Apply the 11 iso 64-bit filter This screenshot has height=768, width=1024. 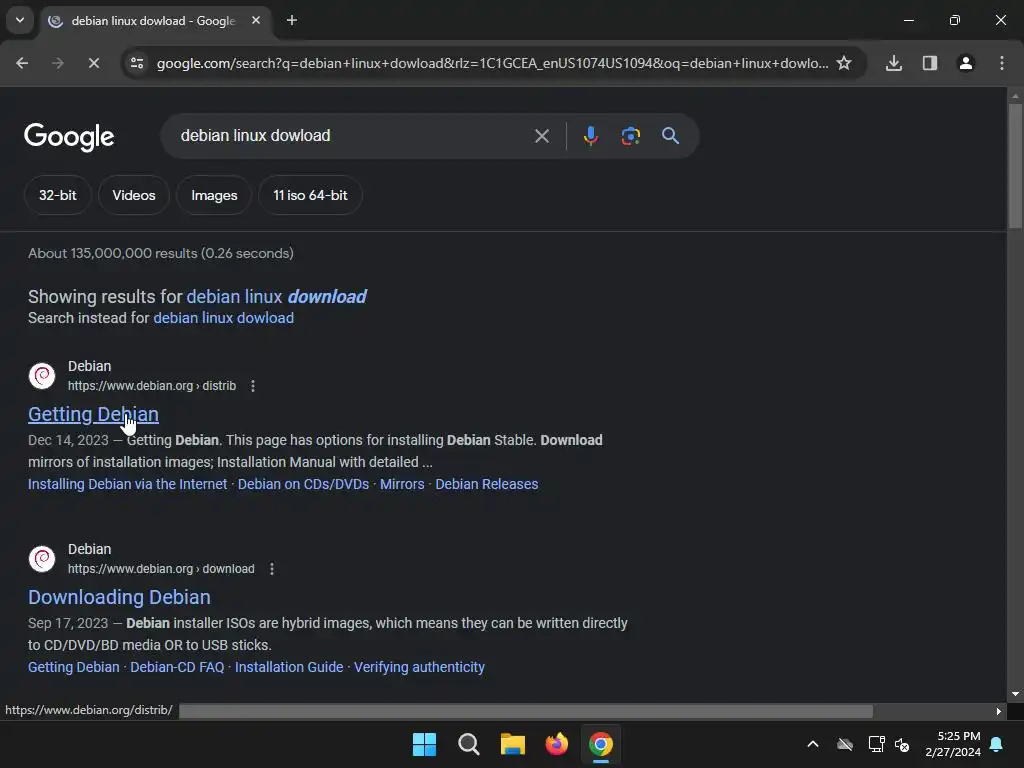(310, 195)
